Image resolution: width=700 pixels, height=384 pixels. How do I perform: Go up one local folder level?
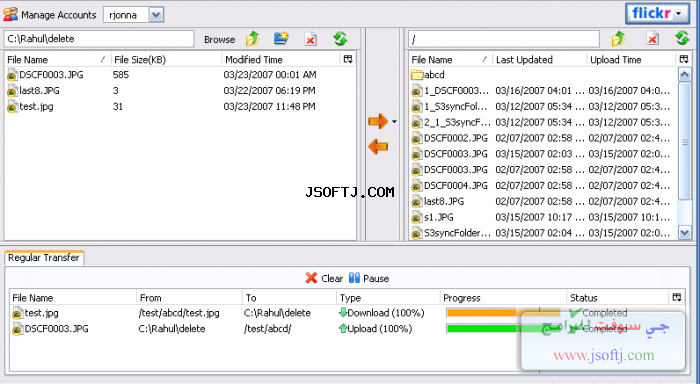coord(253,39)
